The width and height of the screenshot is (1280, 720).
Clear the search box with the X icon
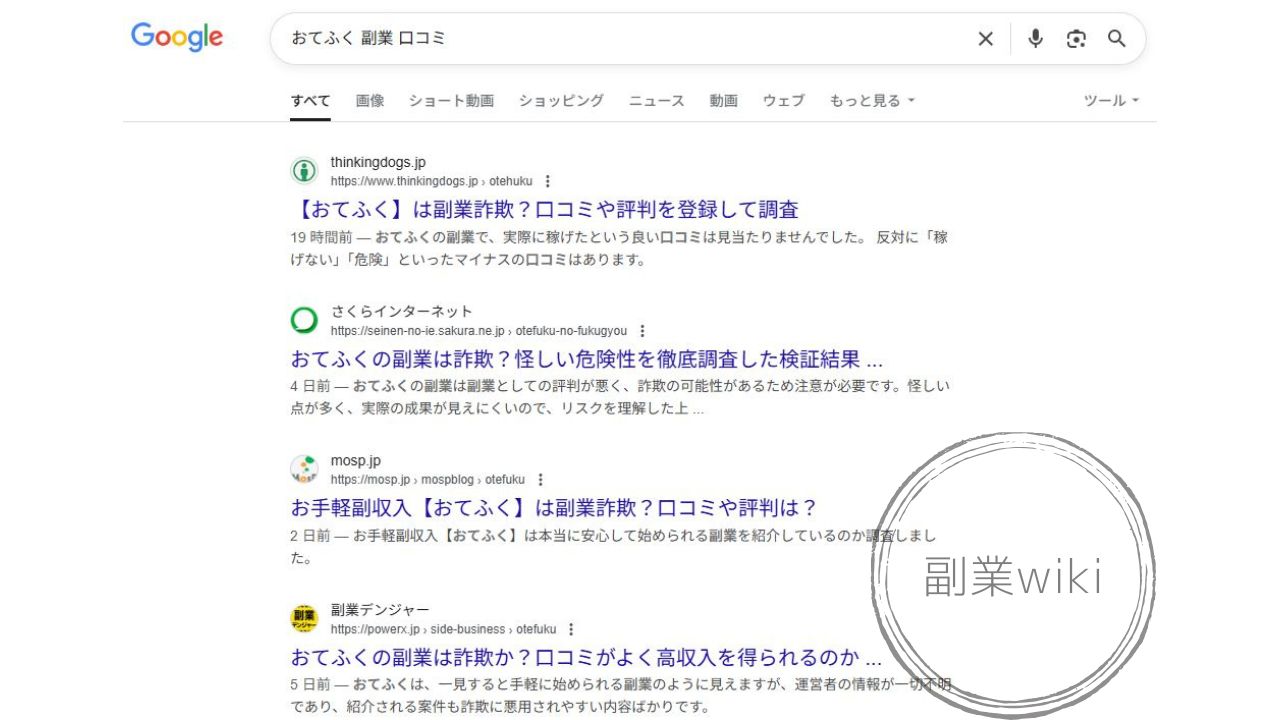985,39
